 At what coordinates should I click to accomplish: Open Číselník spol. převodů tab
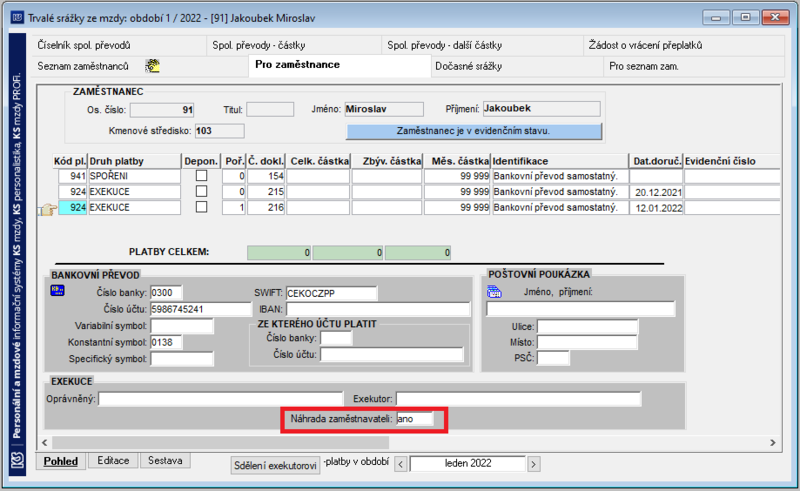coord(119,45)
